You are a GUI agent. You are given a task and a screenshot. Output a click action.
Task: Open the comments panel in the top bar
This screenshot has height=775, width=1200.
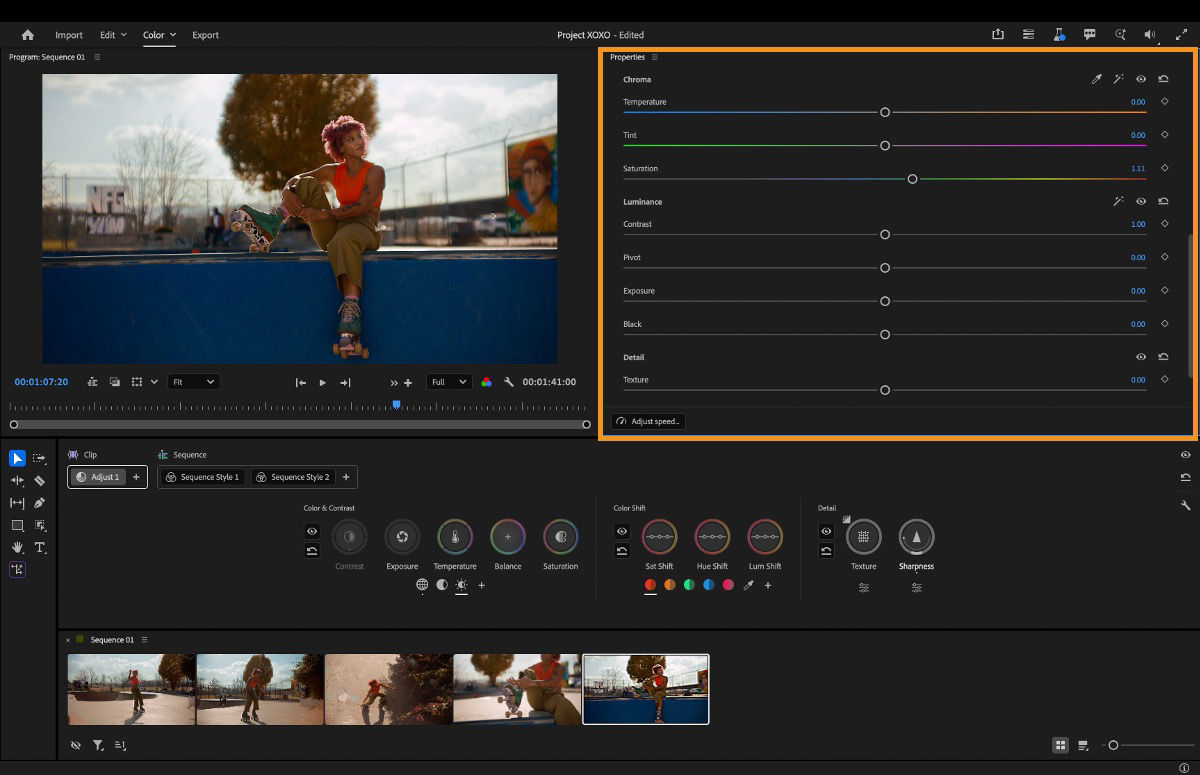(1089, 34)
